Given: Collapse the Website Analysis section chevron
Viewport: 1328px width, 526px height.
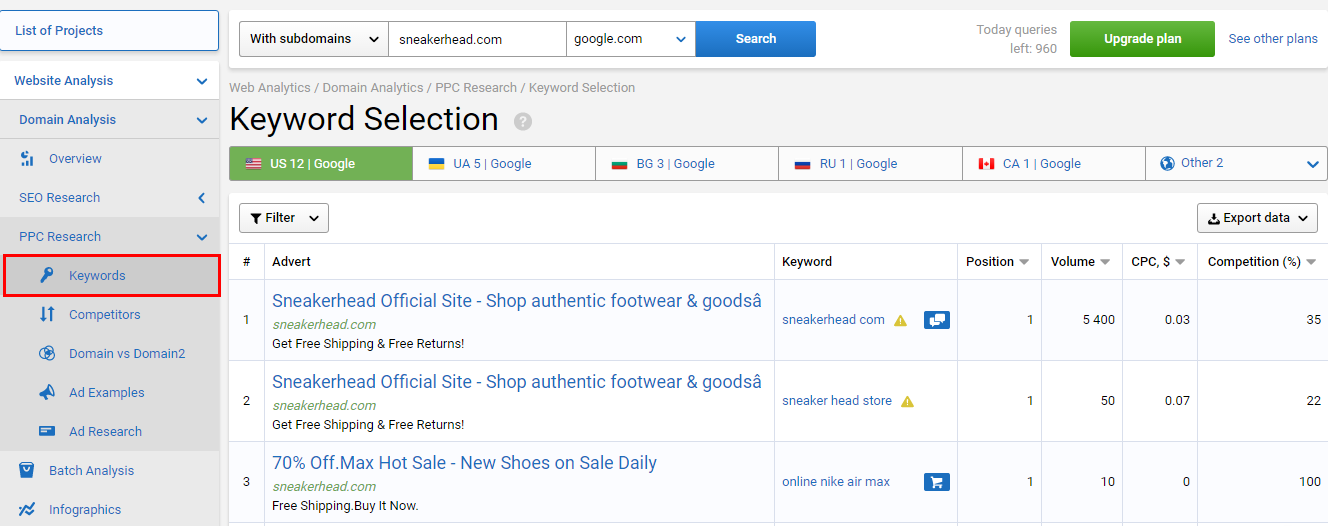Looking at the screenshot, I should (202, 81).
